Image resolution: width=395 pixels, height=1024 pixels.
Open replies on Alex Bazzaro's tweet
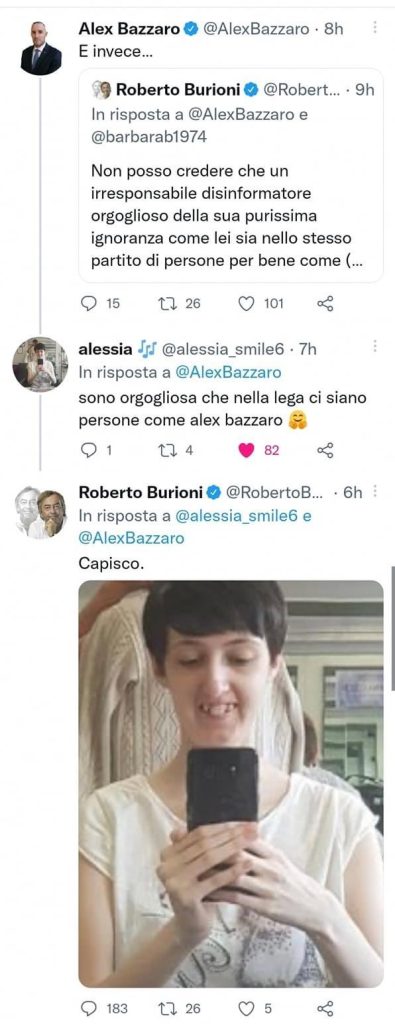[103, 303]
